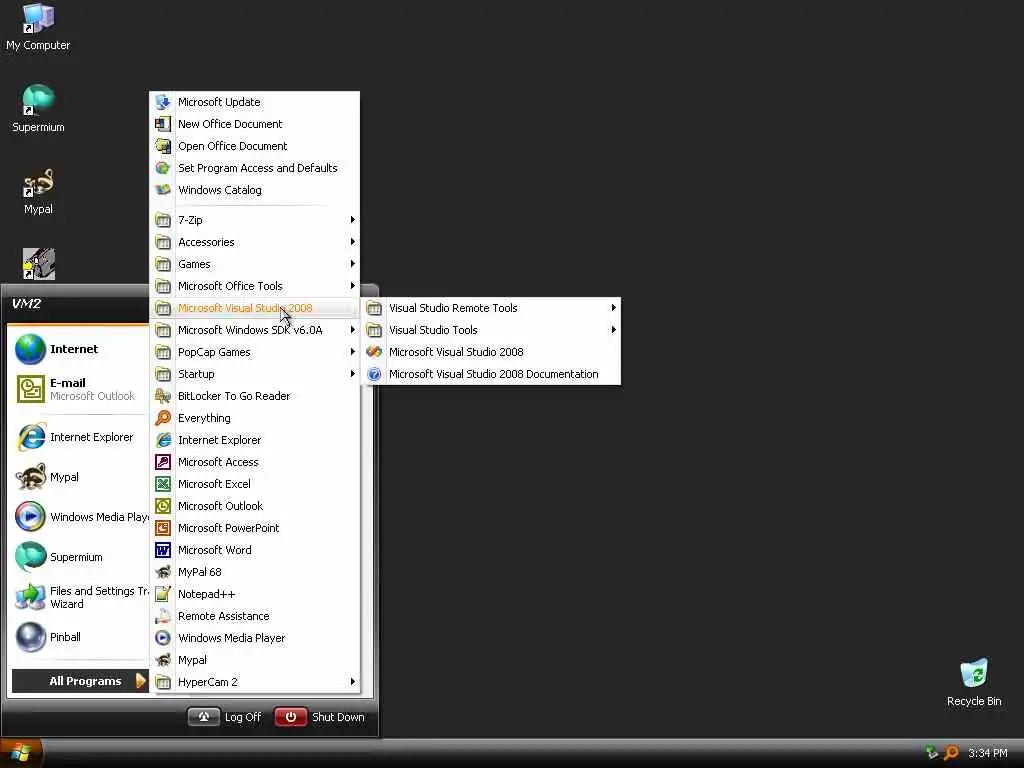
Task: Expand Visual Studio Tools submenu
Action: 491,330
